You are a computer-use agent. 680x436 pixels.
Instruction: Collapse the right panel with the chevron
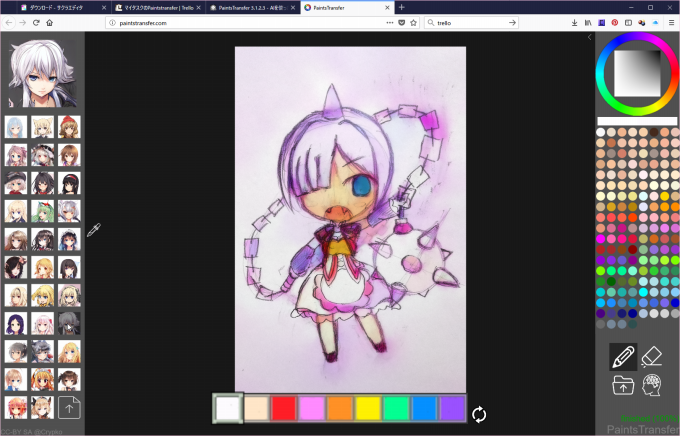click(x=589, y=37)
